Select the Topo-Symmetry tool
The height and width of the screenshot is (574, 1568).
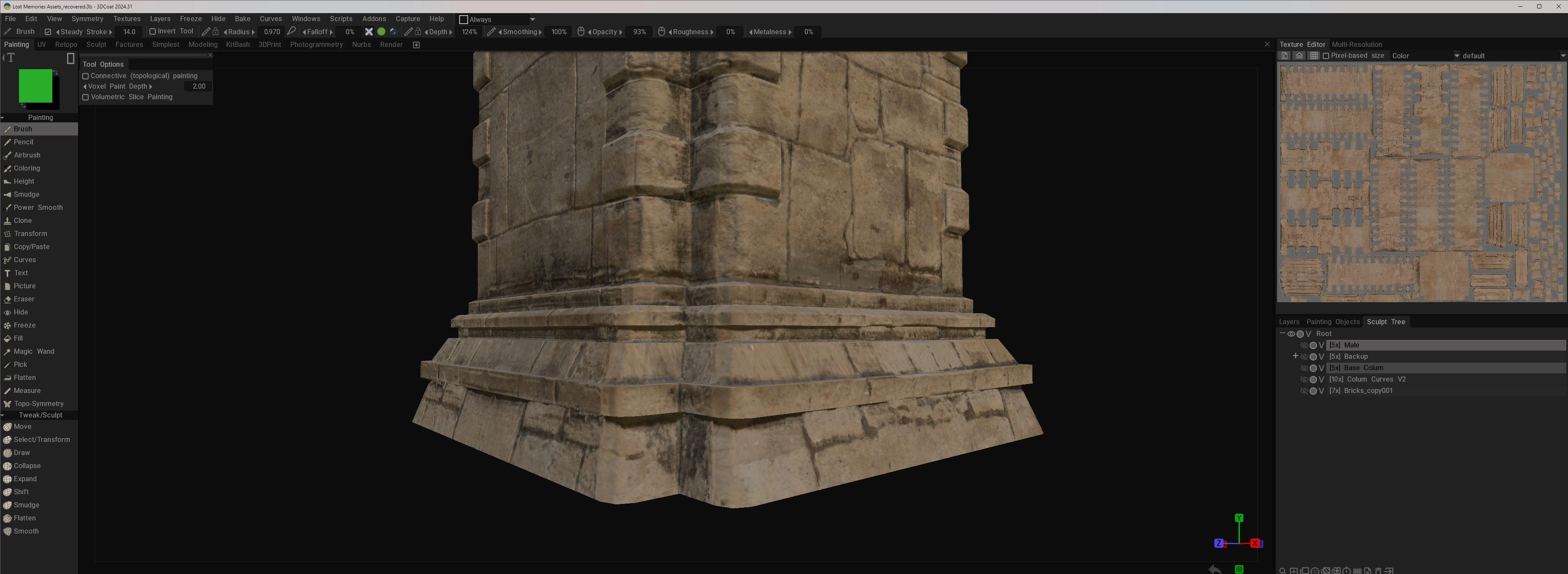(x=38, y=403)
